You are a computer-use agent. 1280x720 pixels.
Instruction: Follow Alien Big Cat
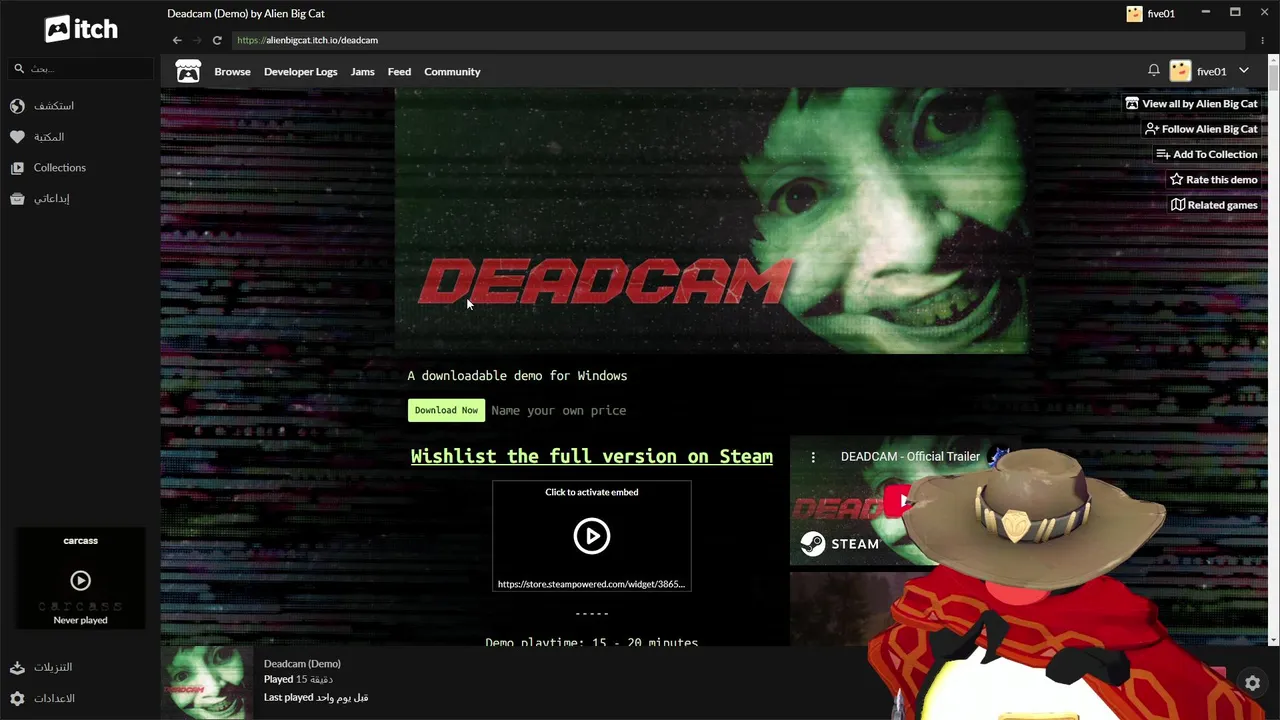(1201, 129)
